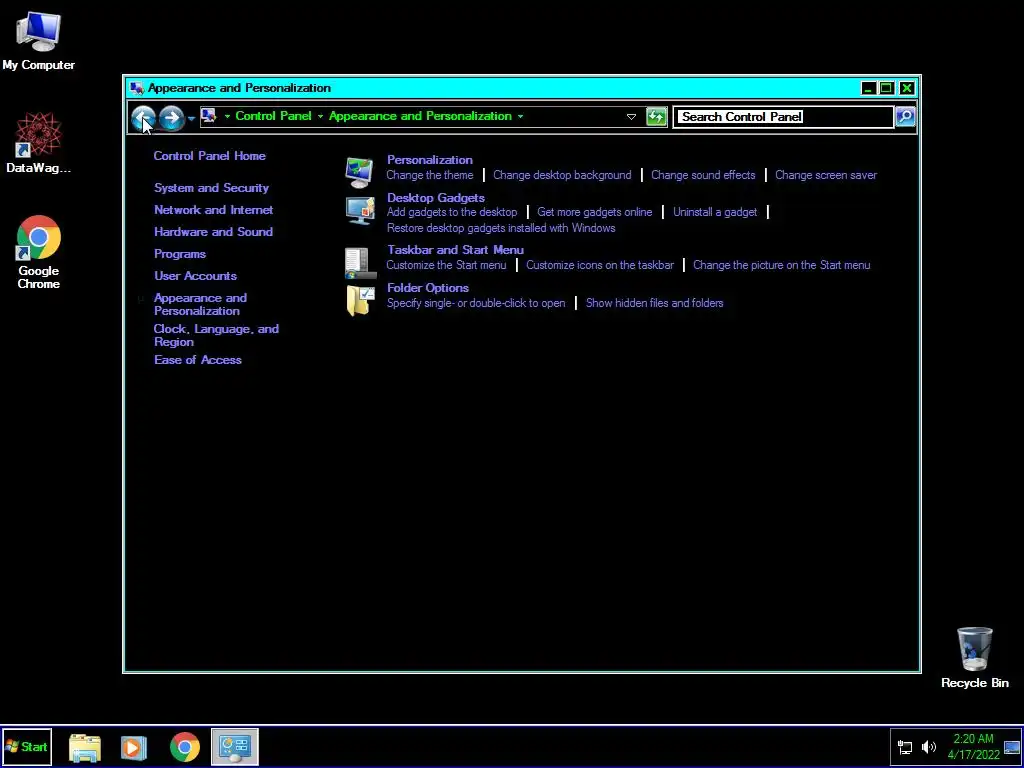Refresh the Control Panel view
Viewport: 1024px width, 768px height.
point(656,117)
